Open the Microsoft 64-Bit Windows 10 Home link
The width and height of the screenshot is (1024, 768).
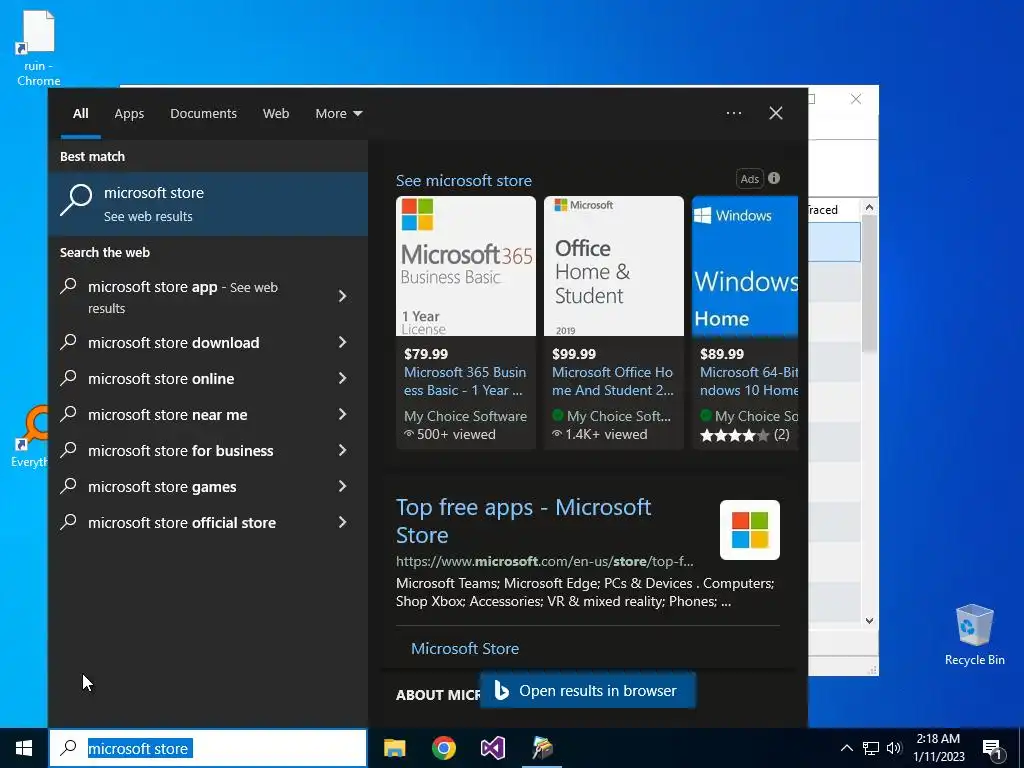tap(749, 381)
